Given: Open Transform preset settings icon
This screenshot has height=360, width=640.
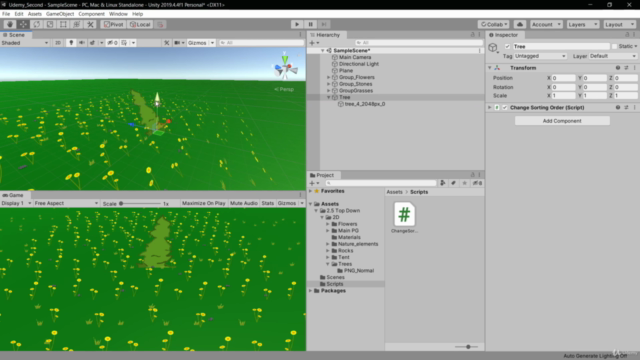Looking at the screenshot, I should pos(626,68).
